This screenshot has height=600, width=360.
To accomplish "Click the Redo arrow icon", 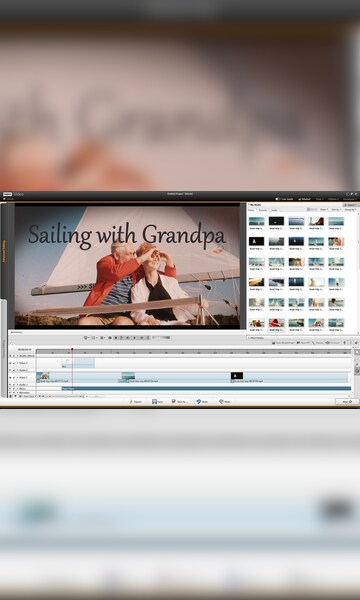I will click(x=221, y=402).
